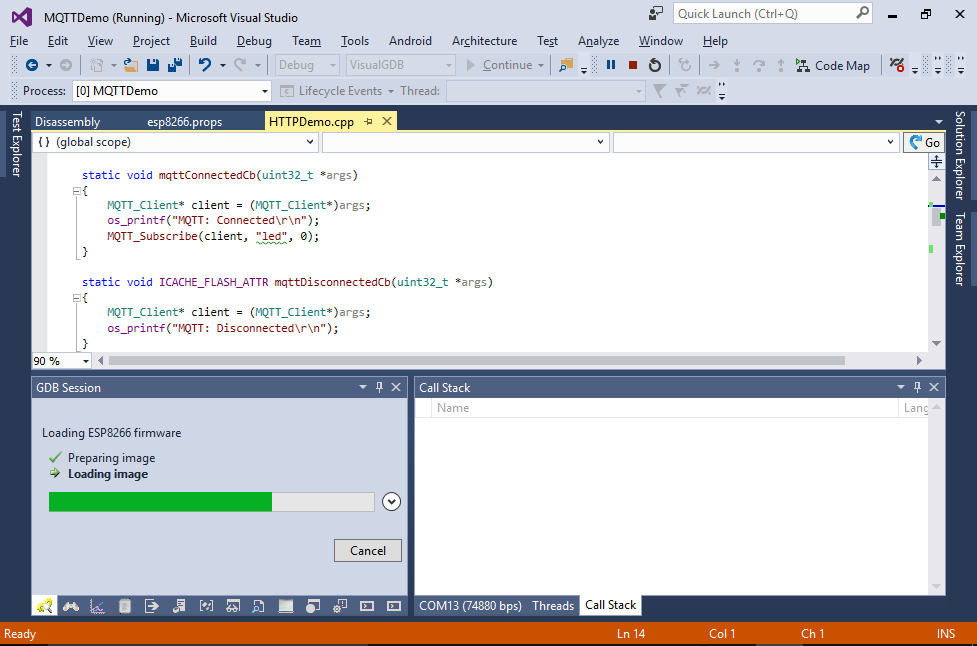Toggle auto-hide pin on Call Stack panel

click(x=917, y=387)
